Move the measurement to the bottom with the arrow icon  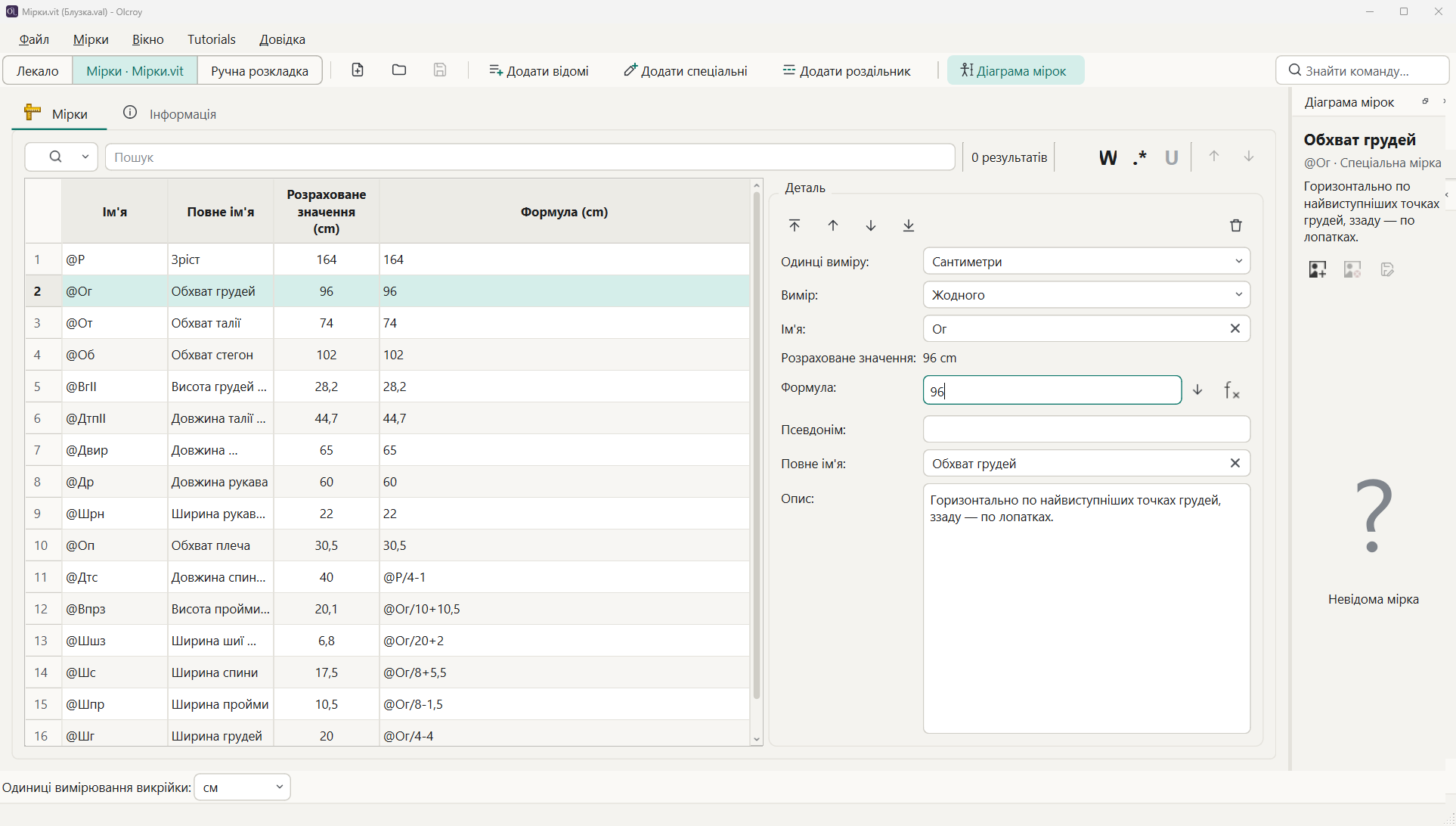909,225
